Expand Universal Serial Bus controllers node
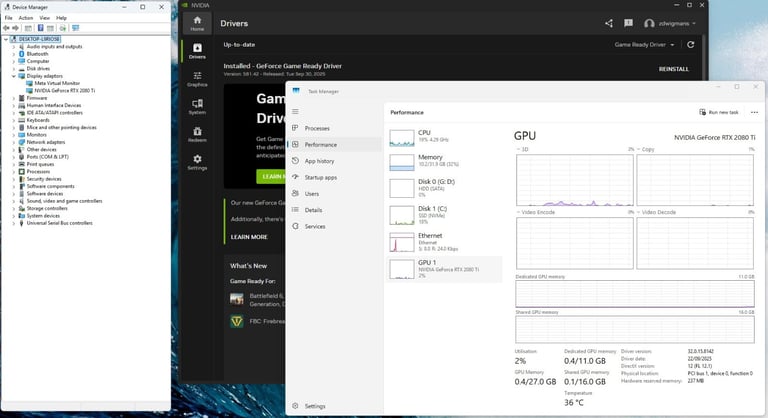 (14, 223)
